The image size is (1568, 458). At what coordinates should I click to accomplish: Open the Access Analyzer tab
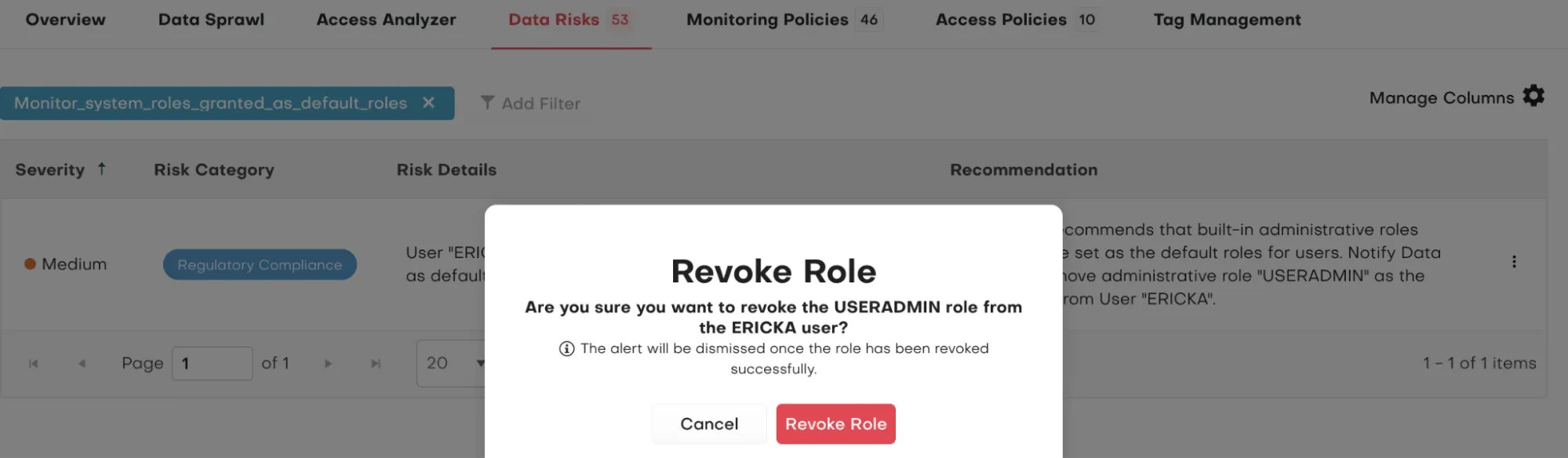386,20
